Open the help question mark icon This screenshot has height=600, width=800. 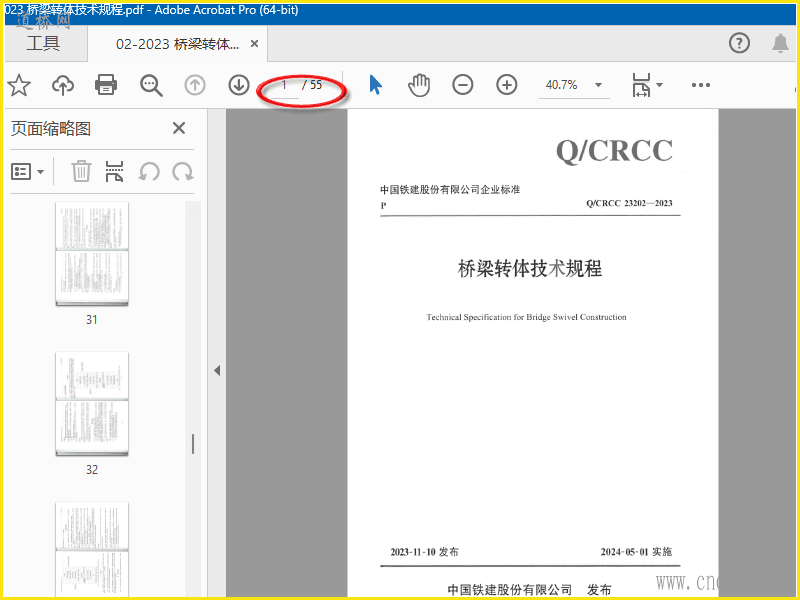(739, 43)
